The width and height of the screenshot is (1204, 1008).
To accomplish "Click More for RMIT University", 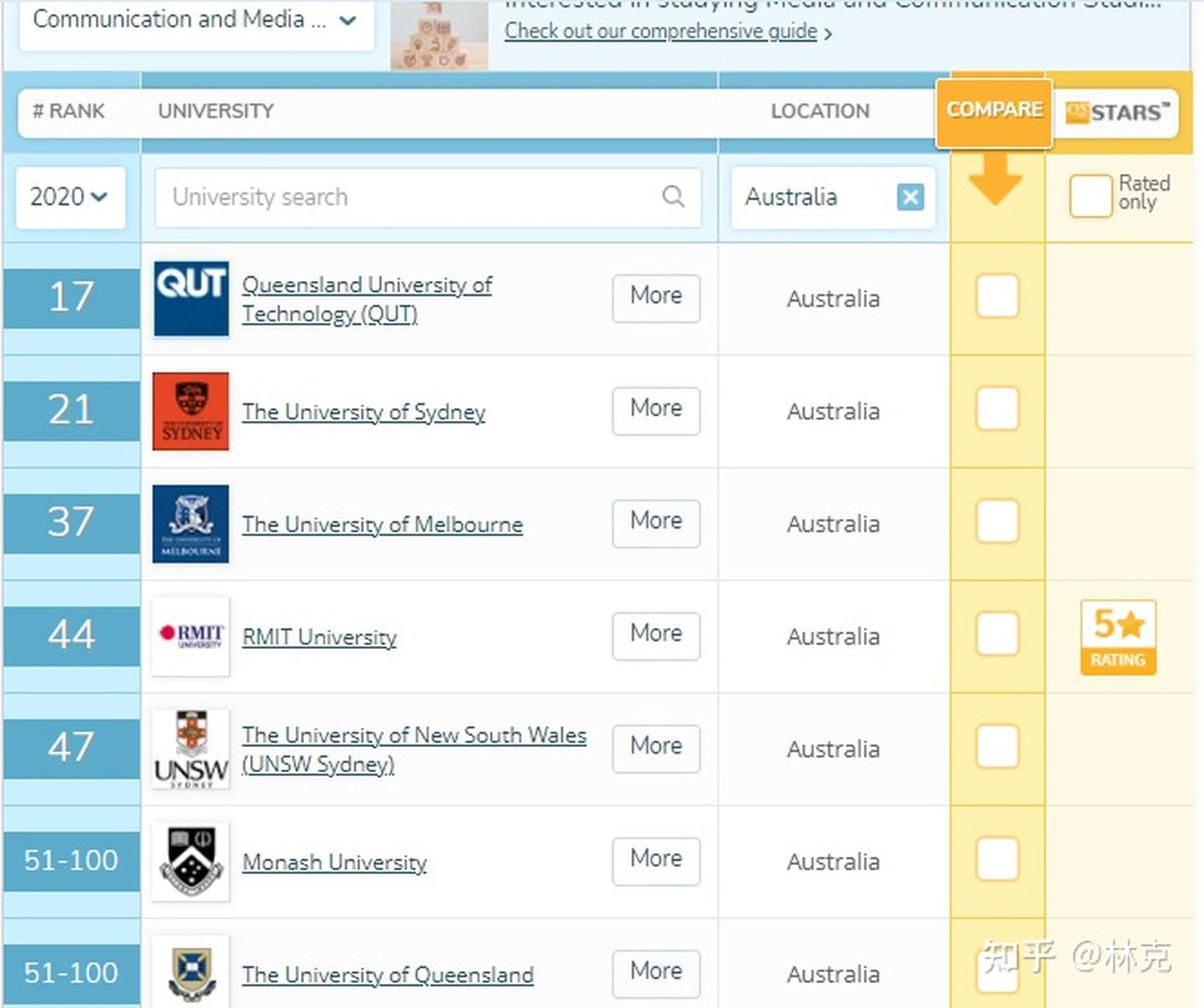I will pyautogui.click(x=656, y=636).
